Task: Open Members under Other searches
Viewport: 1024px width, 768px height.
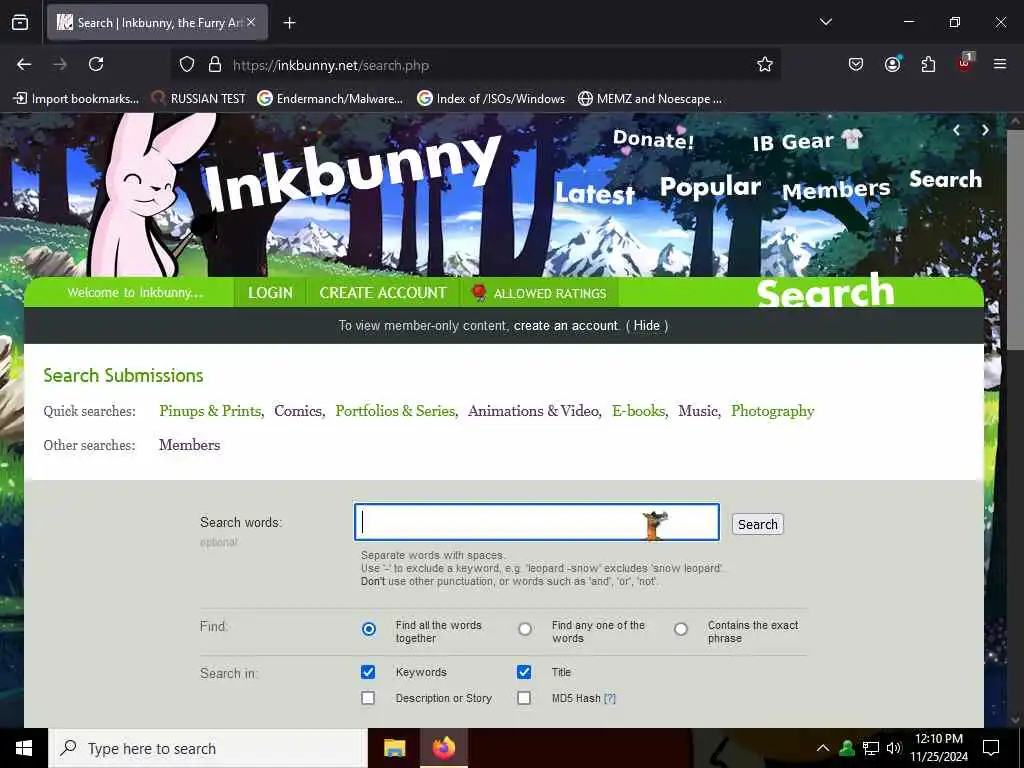Action: (189, 445)
